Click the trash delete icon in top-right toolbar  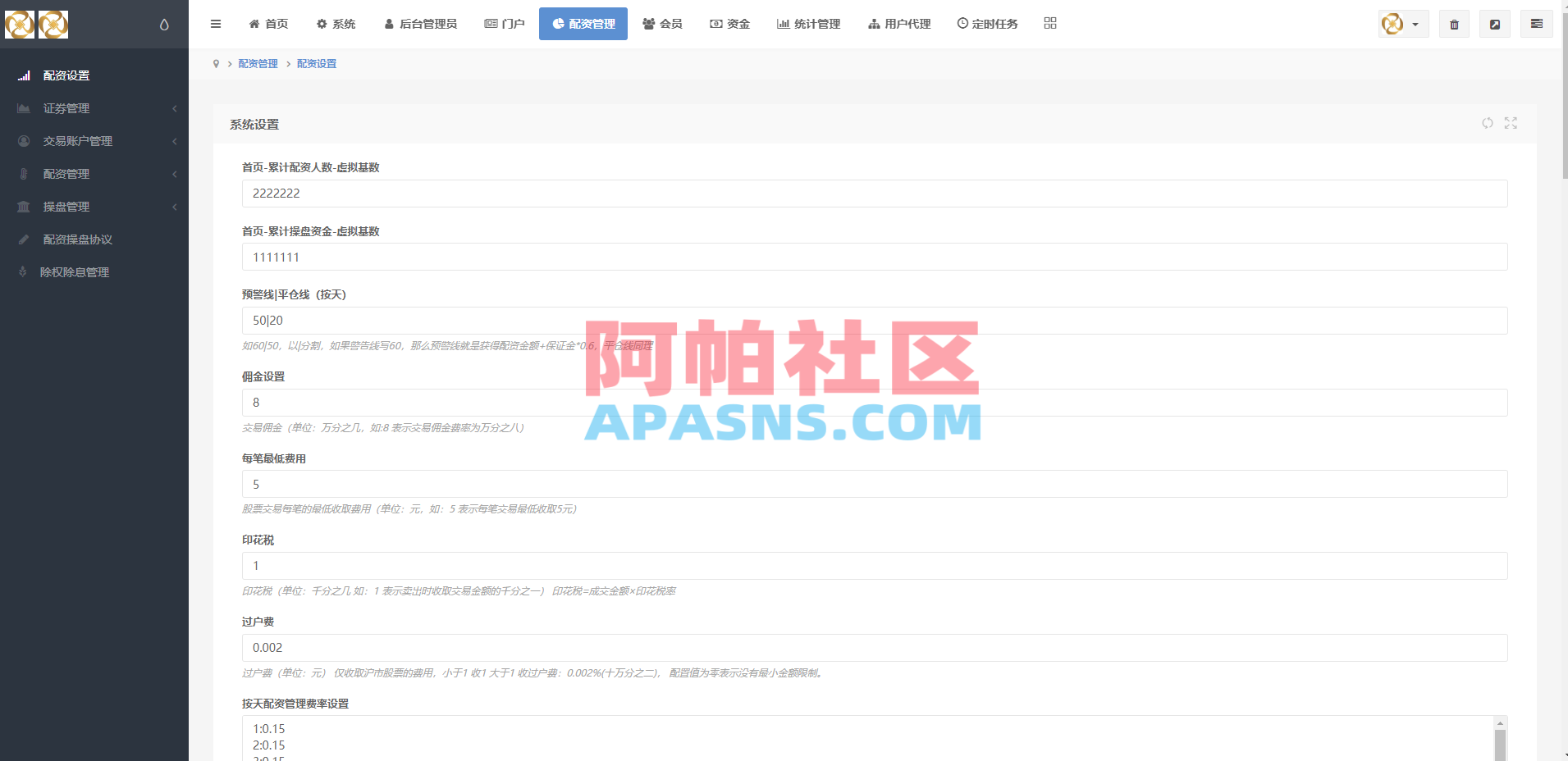pos(1453,24)
